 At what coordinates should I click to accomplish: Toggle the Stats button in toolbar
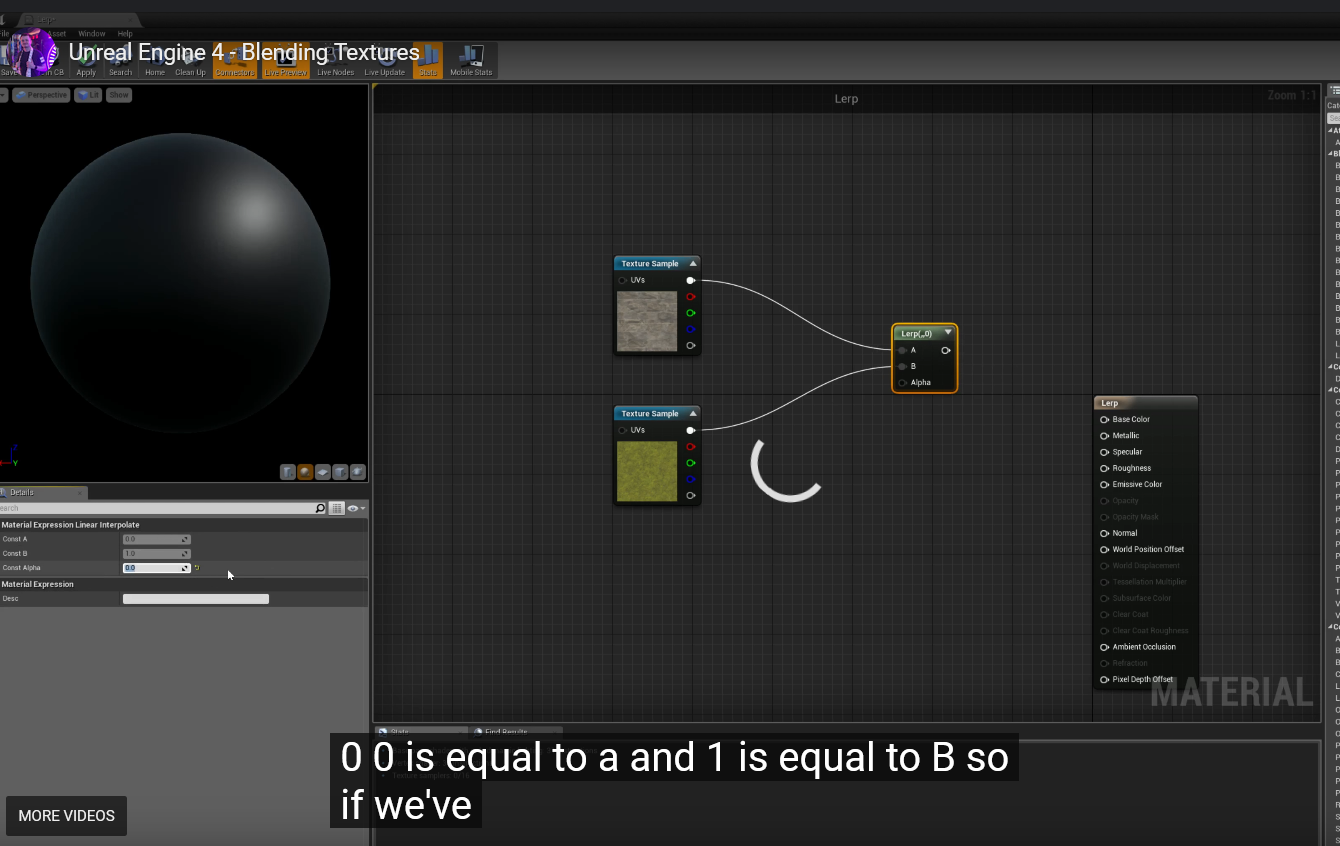pos(428,61)
